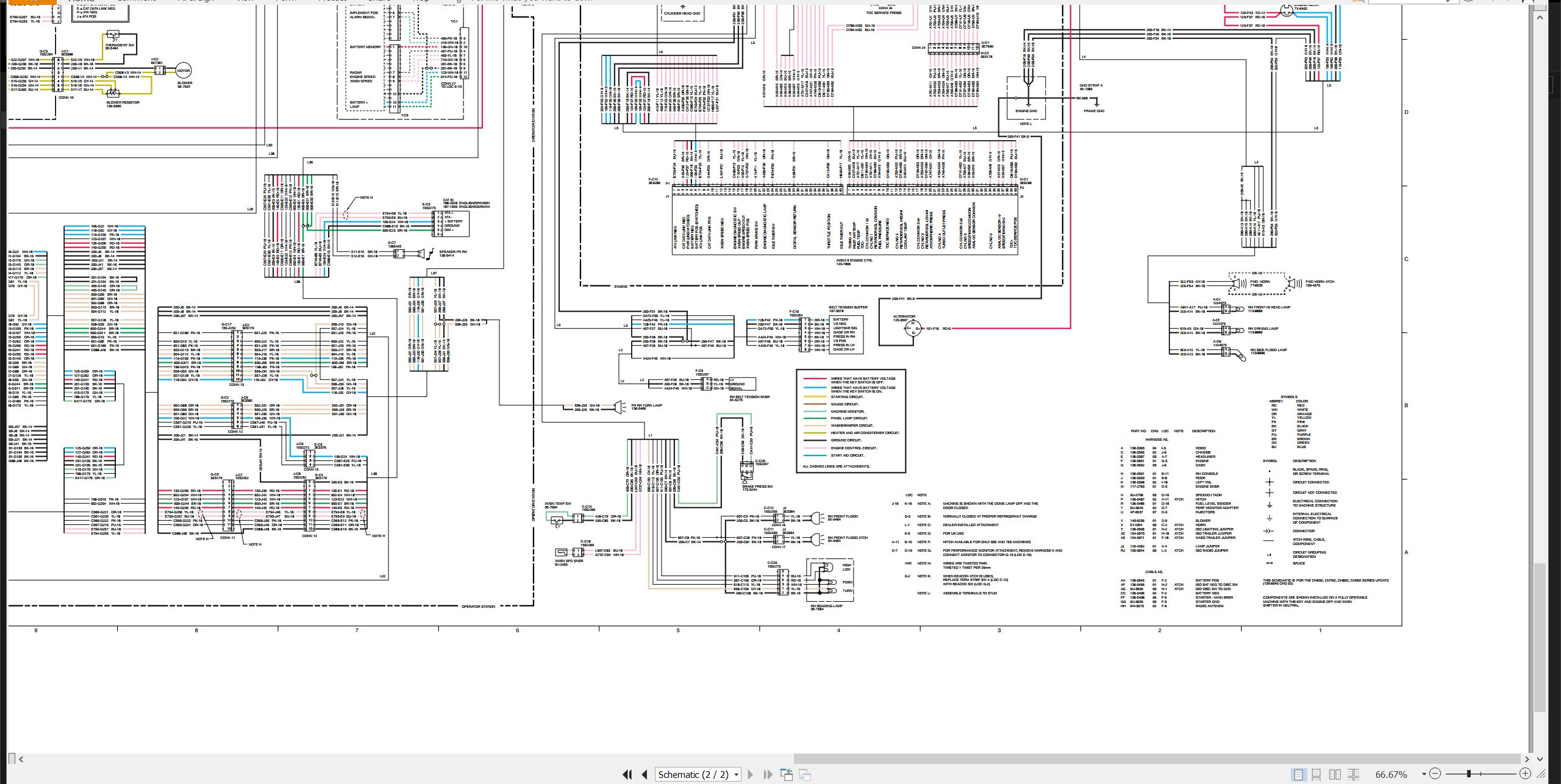Click the zoom out minus button
This screenshot has height=784, width=1561.
pos(1435,774)
